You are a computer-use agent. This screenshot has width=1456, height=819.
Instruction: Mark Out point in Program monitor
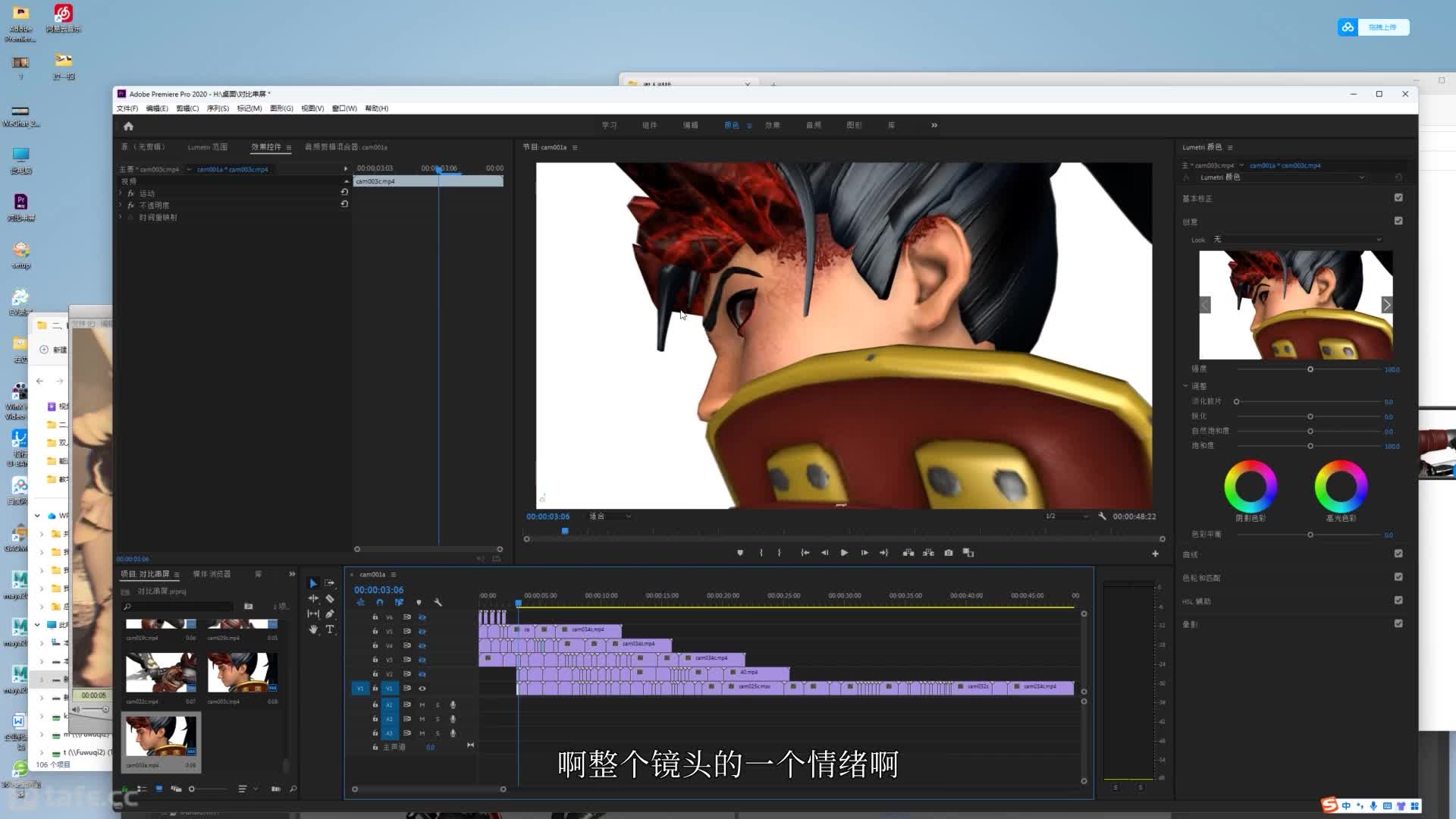click(780, 553)
